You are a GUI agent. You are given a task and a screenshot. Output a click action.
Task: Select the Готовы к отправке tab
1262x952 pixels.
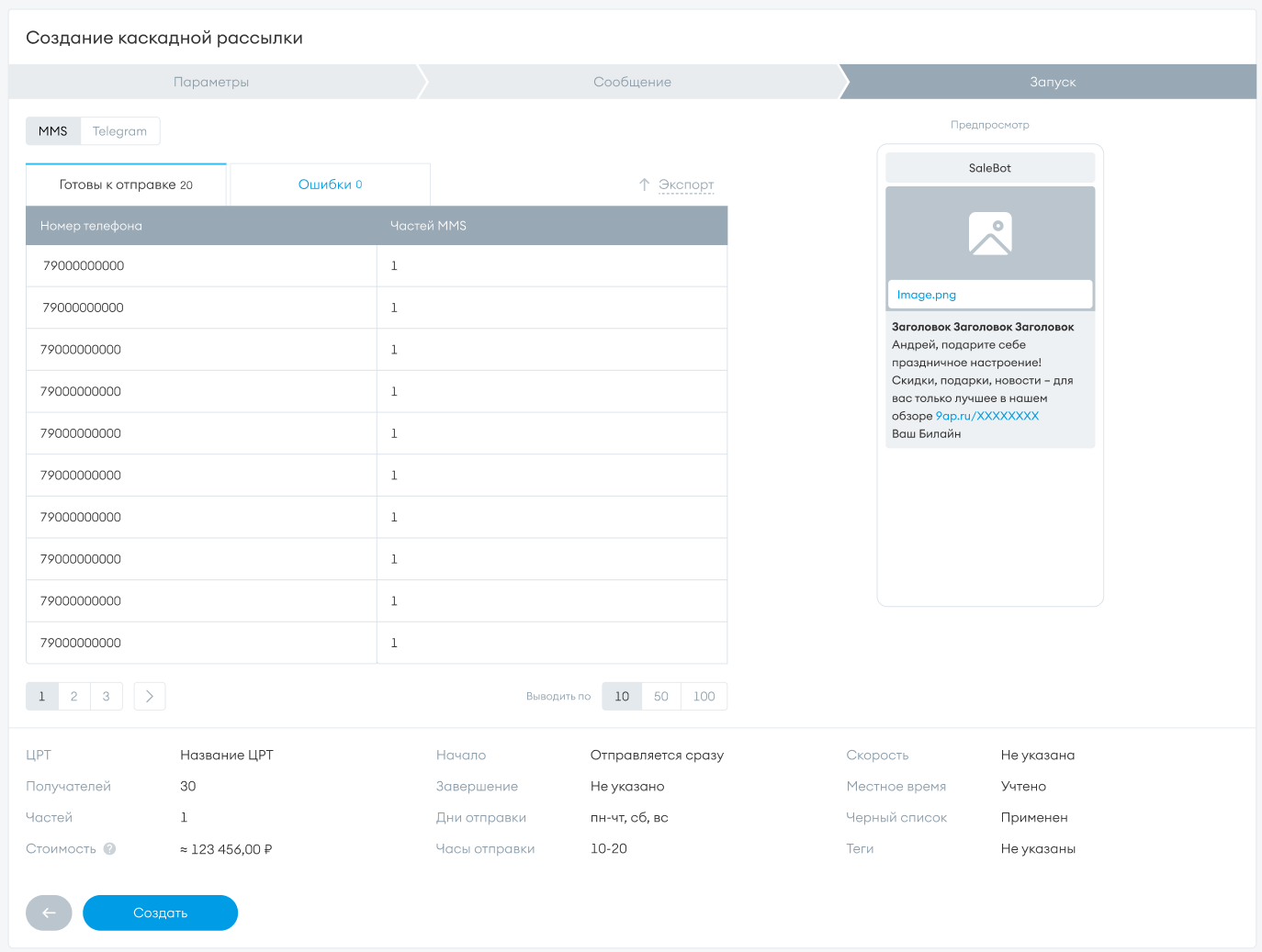coord(126,185)
